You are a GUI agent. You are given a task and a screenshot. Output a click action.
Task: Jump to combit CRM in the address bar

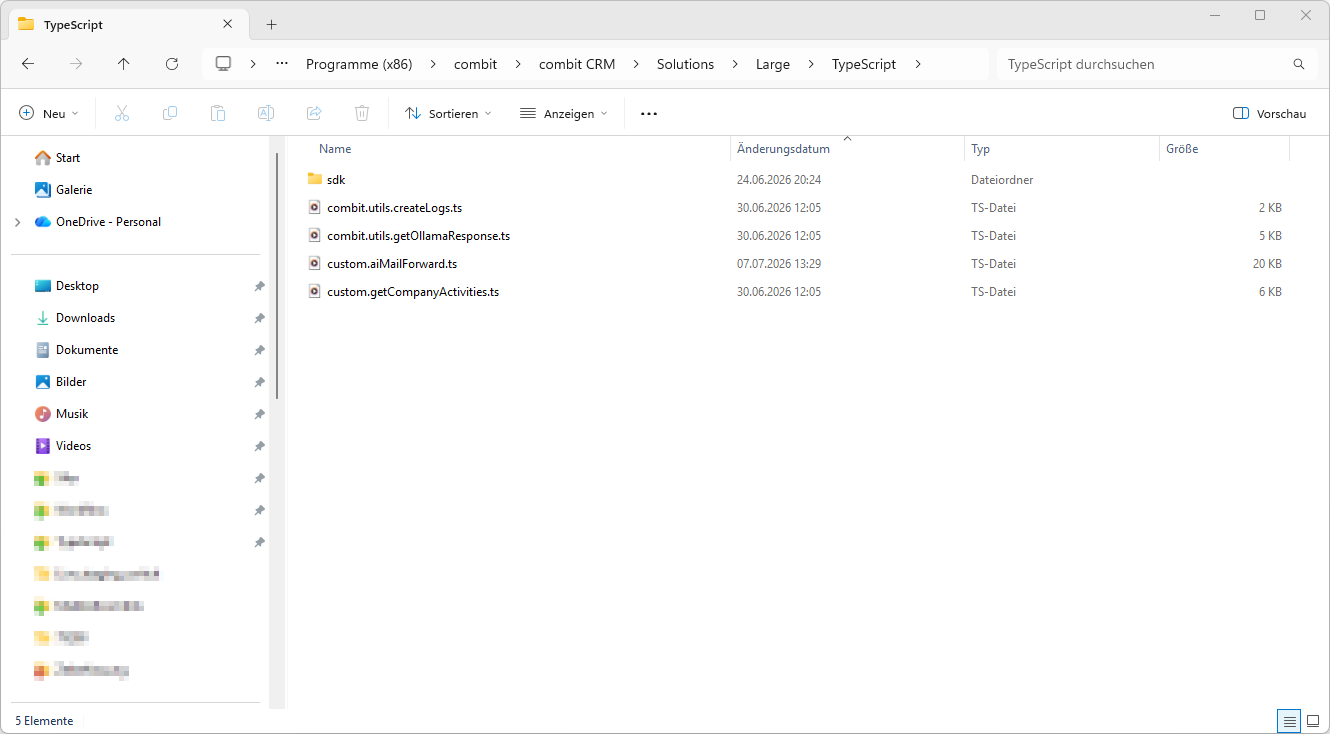tap(577, 64)
